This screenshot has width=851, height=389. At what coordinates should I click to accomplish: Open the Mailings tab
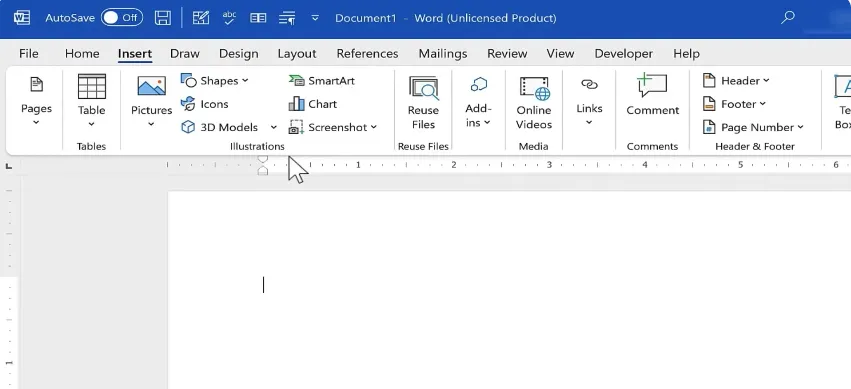tap(443, 54)
